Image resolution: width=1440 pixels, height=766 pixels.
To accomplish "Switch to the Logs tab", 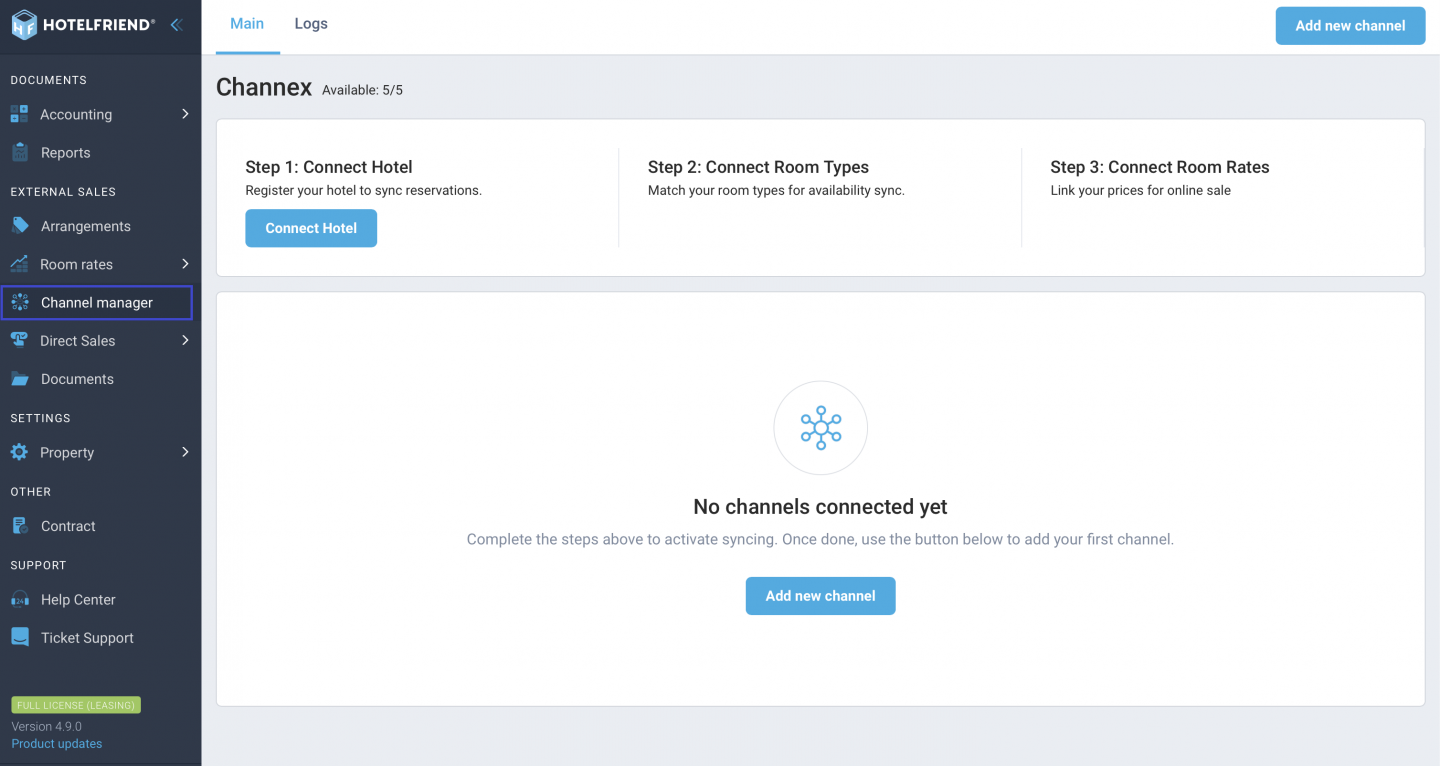I will [311, 24].
